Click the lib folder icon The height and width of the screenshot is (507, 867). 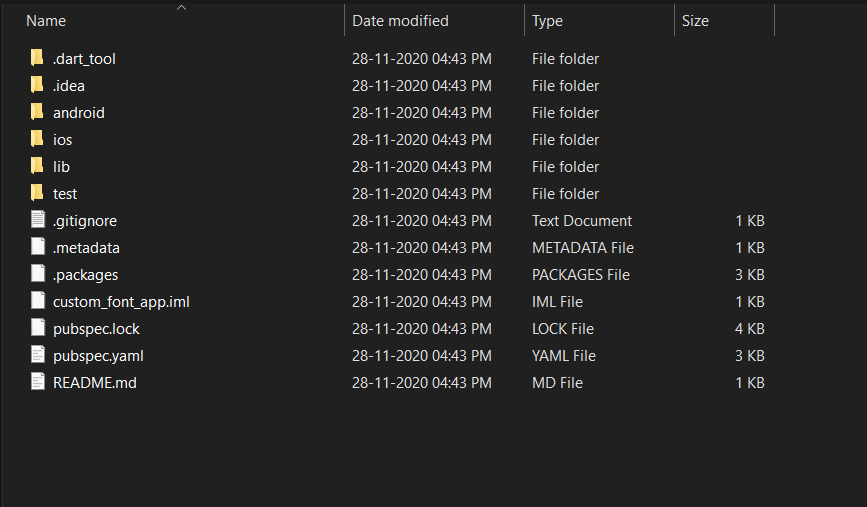click(37, 166)
